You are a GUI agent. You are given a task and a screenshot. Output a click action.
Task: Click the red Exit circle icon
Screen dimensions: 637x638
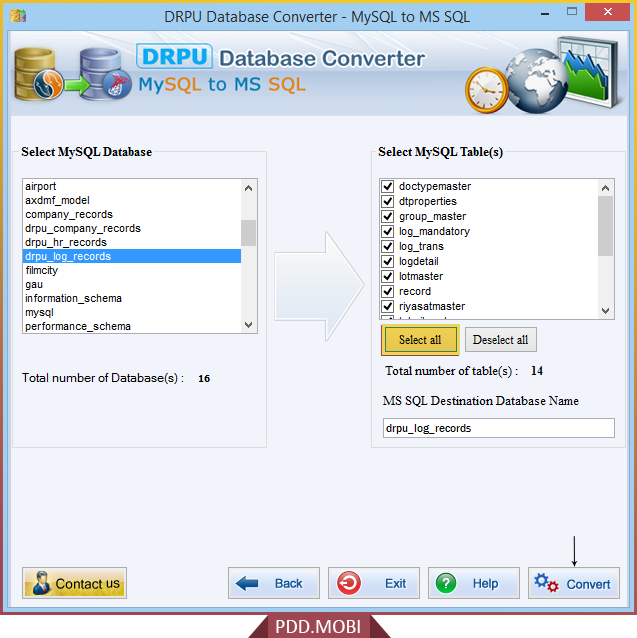tap(349, 583)
